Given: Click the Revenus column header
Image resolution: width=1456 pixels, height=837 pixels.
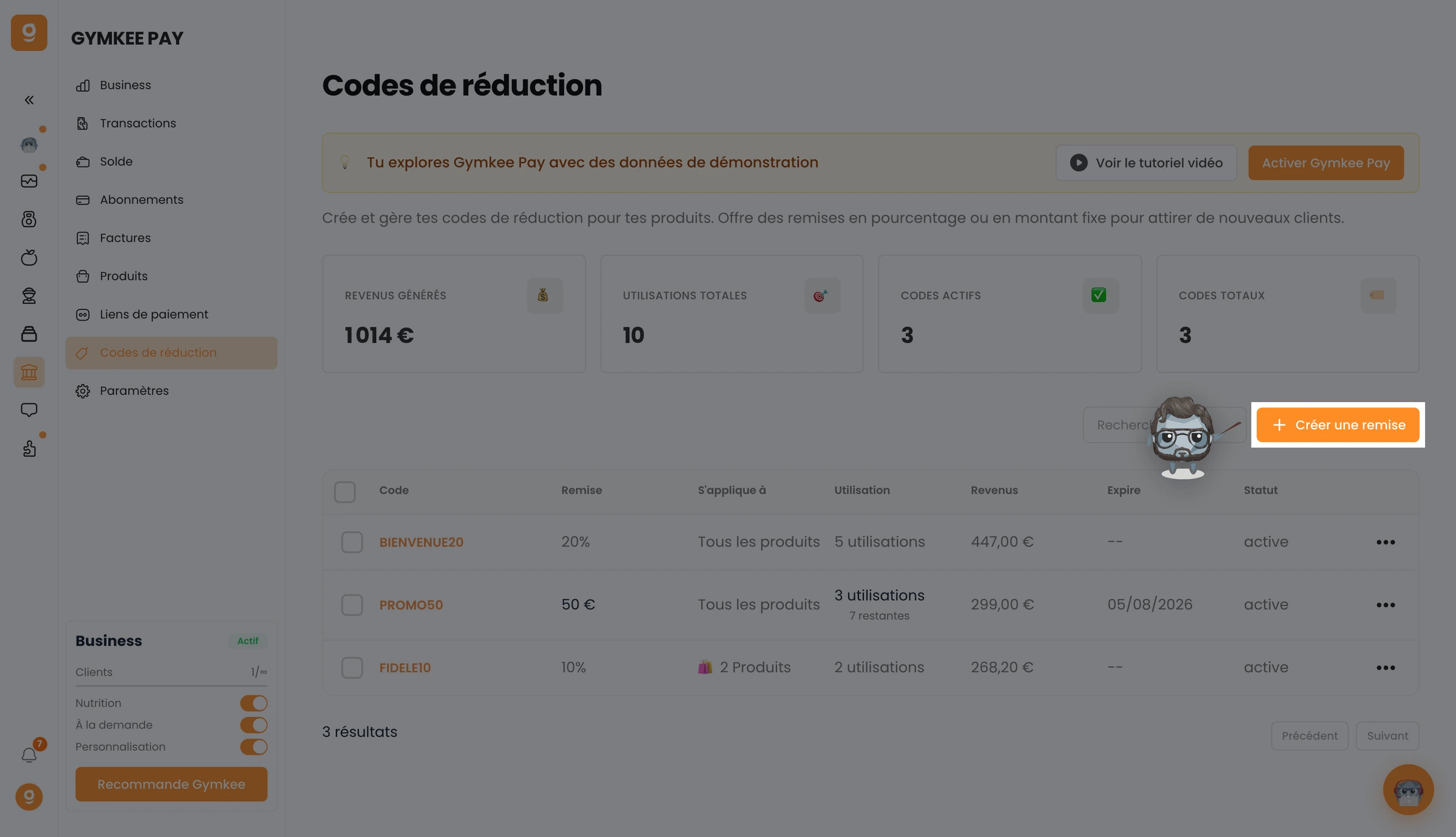Looking at the screenshot, I should click(994, 490).
